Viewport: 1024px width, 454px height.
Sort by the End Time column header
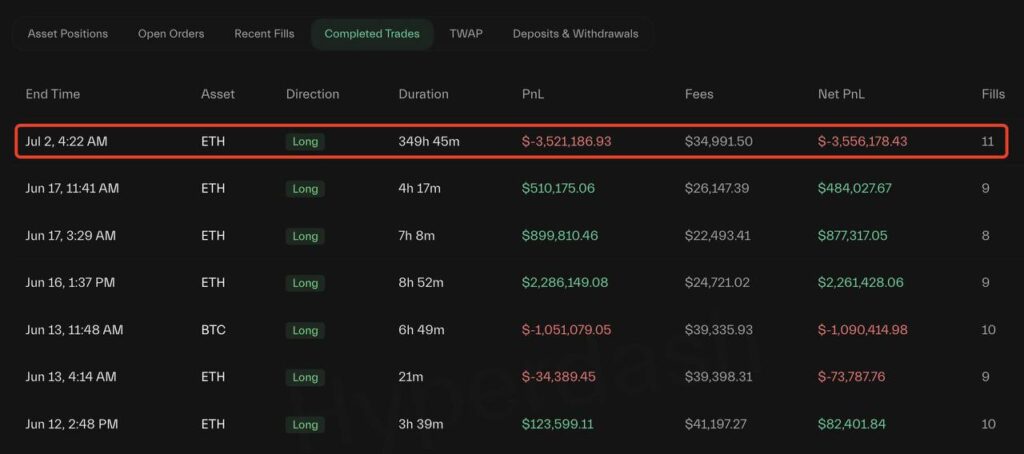tap(53, 94)
